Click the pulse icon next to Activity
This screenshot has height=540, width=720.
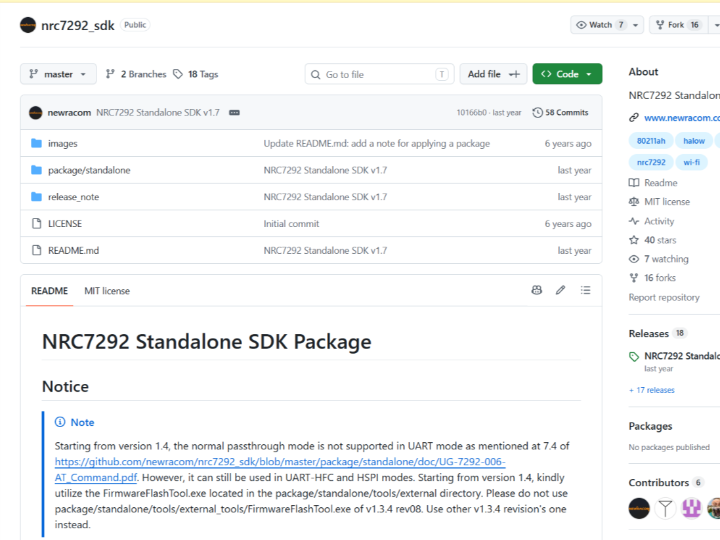pos(634,221)
